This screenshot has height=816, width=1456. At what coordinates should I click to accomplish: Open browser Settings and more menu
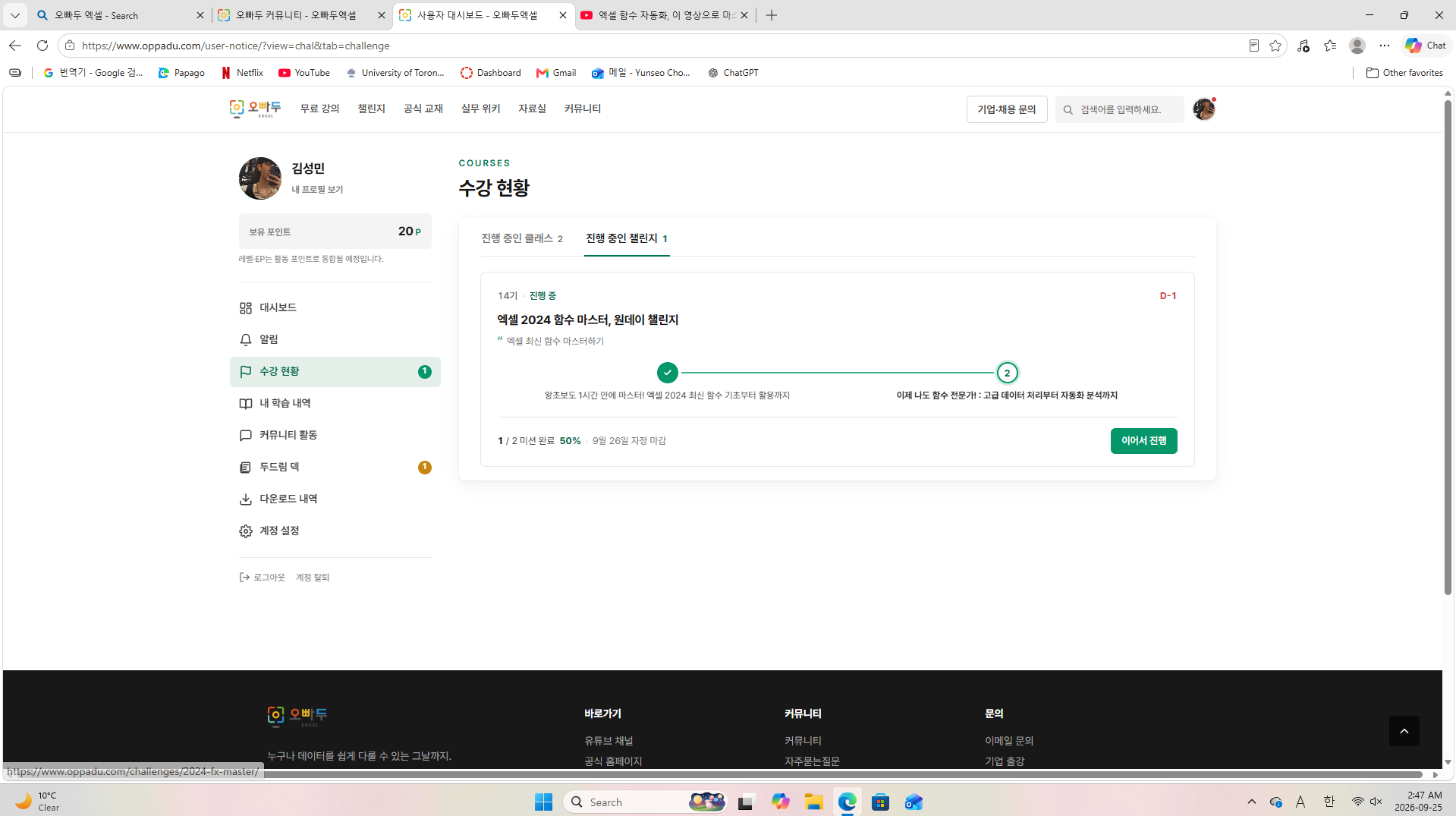1385,46
